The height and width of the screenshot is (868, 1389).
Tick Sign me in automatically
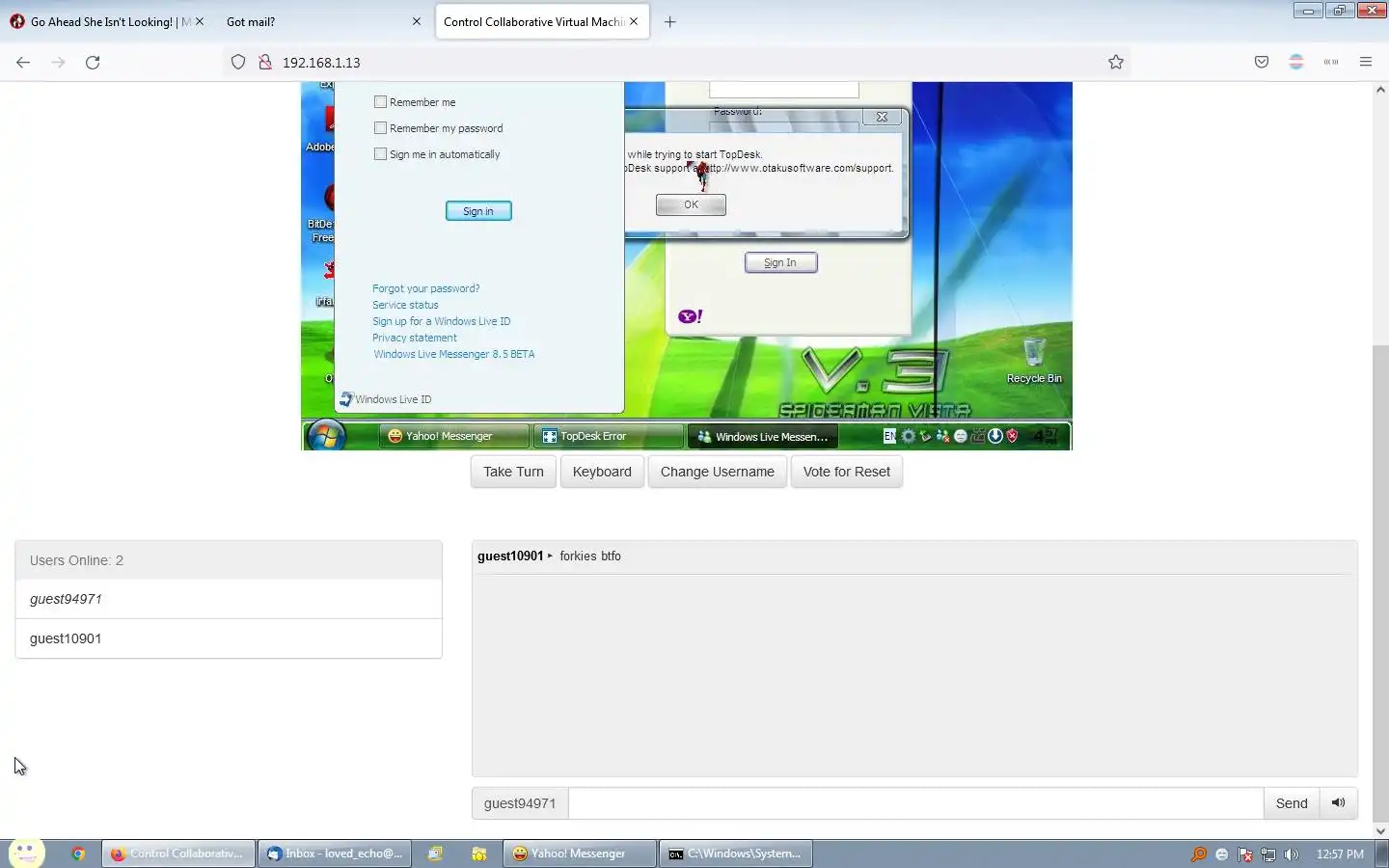[x=380, y=154]
